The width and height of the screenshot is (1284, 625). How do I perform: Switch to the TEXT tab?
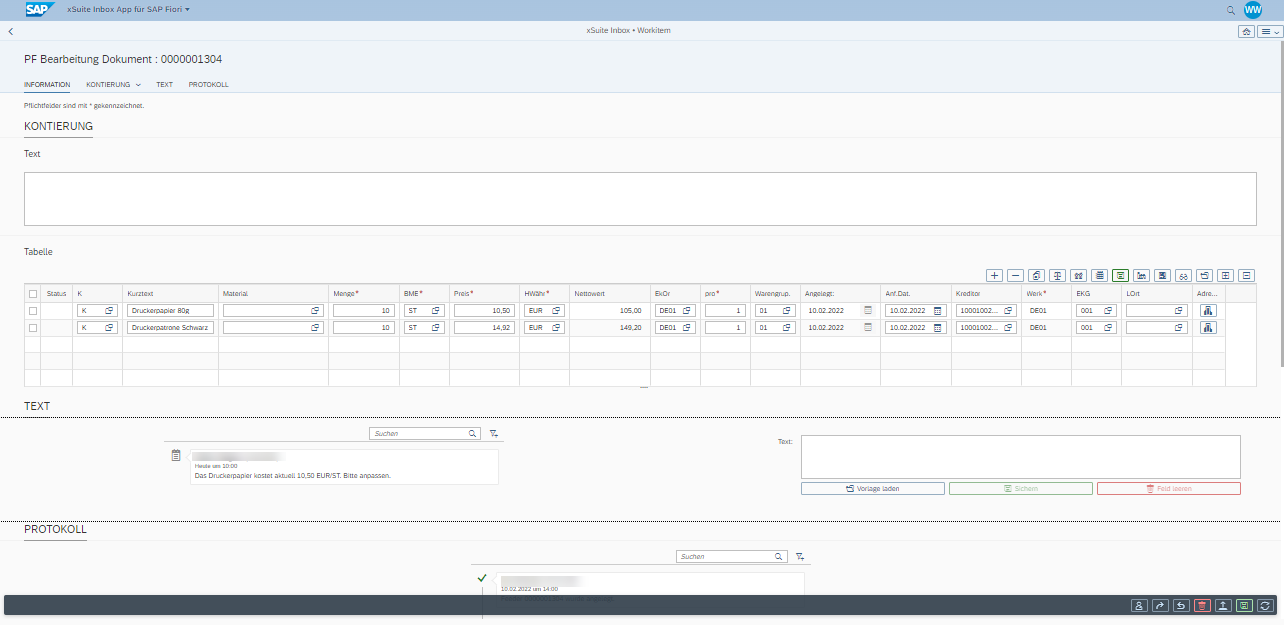click(164, 85)
